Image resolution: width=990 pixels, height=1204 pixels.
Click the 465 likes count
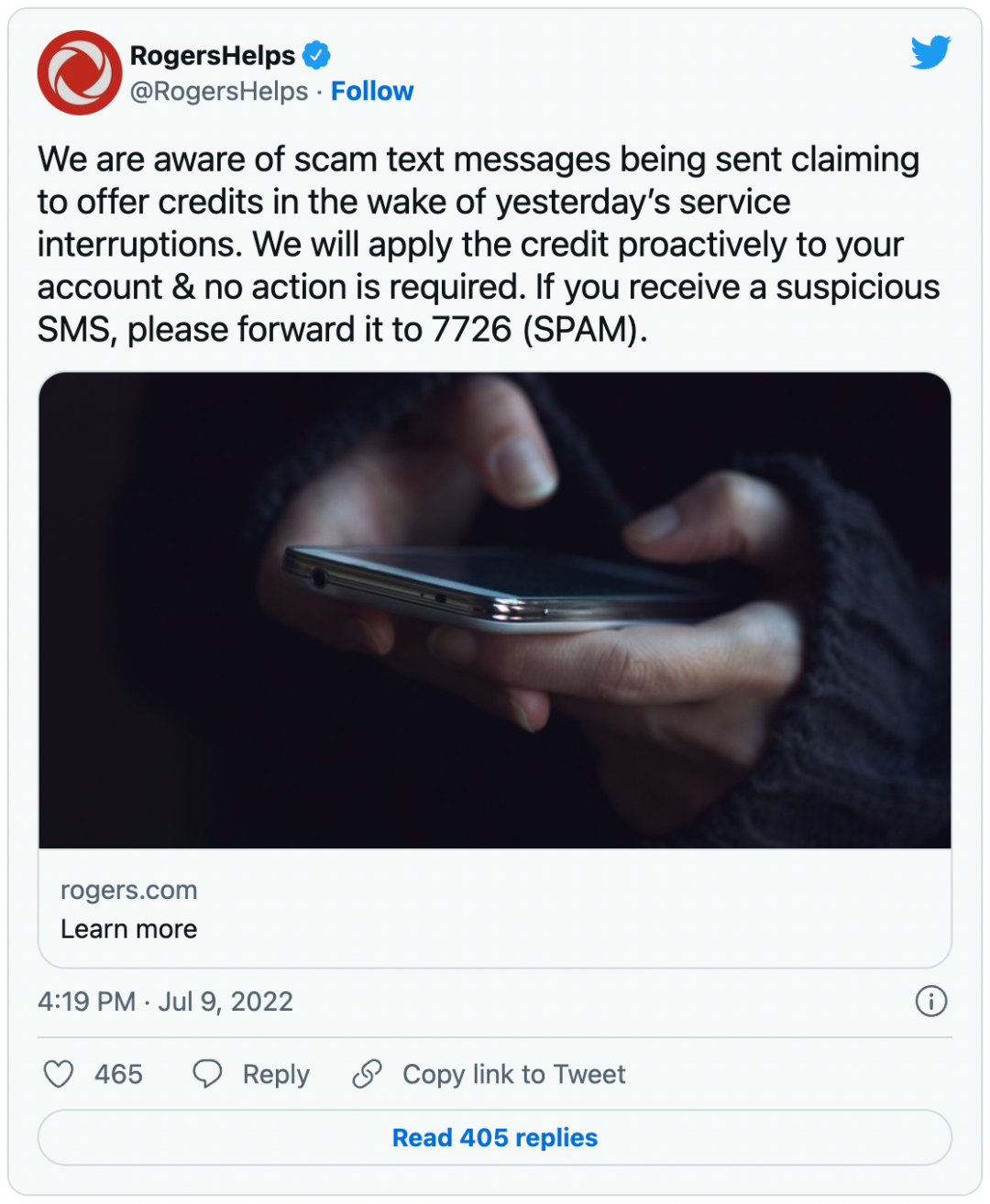tap(119, 1074)
